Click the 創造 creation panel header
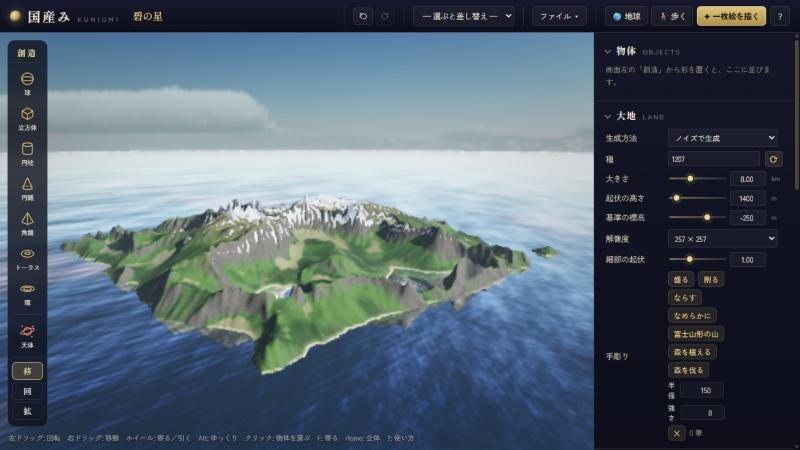 pyautogui.click(x=27, y=53)
